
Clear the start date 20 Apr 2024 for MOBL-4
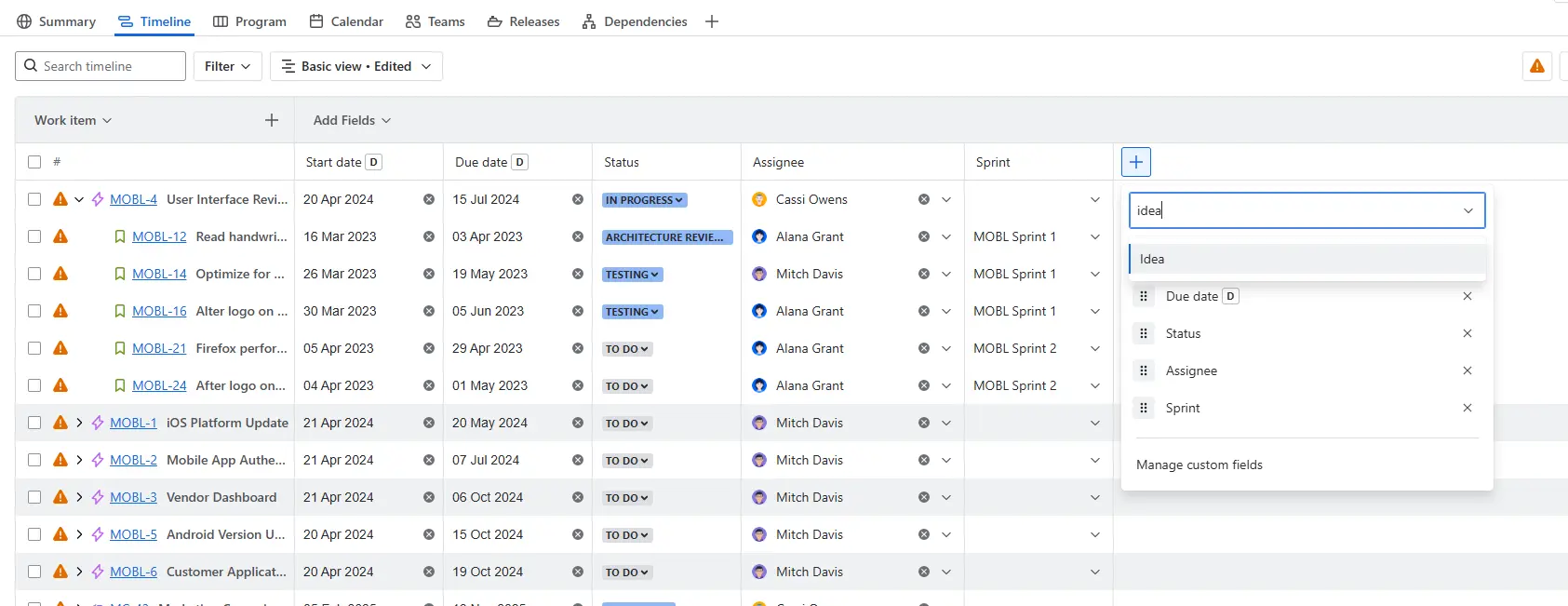click(x=429, y=199)
